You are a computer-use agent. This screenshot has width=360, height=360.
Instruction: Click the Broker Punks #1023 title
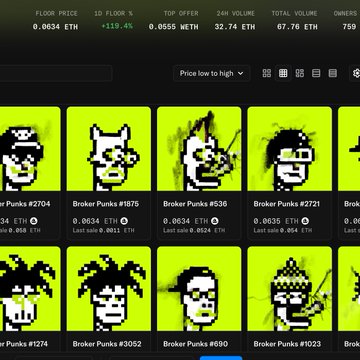[x=287, y=344]
